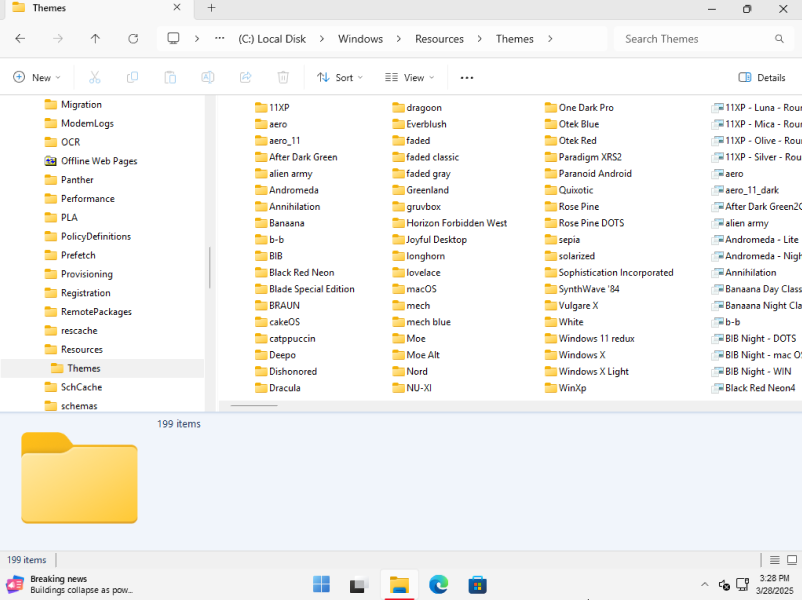Click the navigation pane vertical scrollbar
The image size is (802, 600).
click(209, 269)
